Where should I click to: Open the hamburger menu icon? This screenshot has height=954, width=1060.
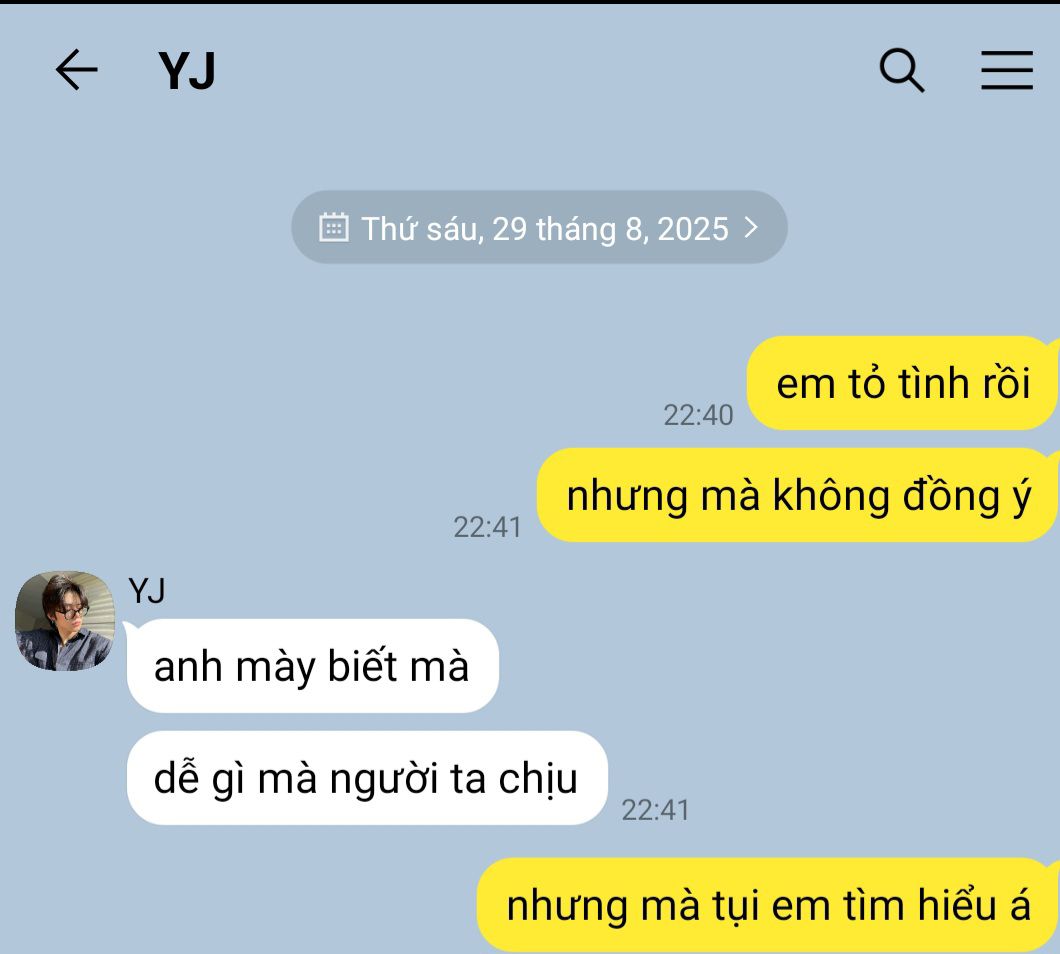tap(1007, 70)
